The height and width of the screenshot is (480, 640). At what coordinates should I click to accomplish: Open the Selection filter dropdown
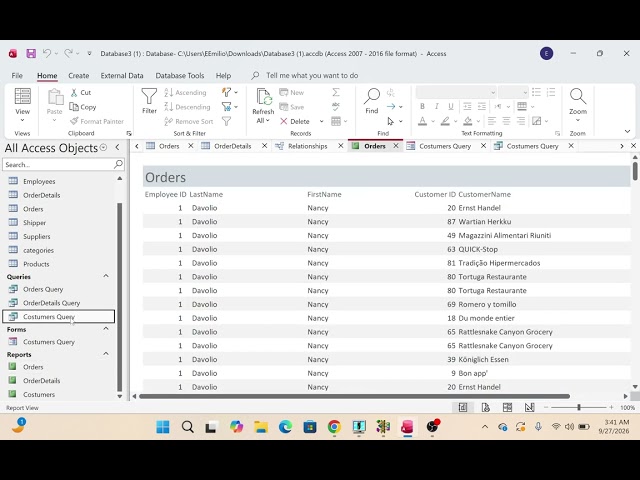pos(230,93)
